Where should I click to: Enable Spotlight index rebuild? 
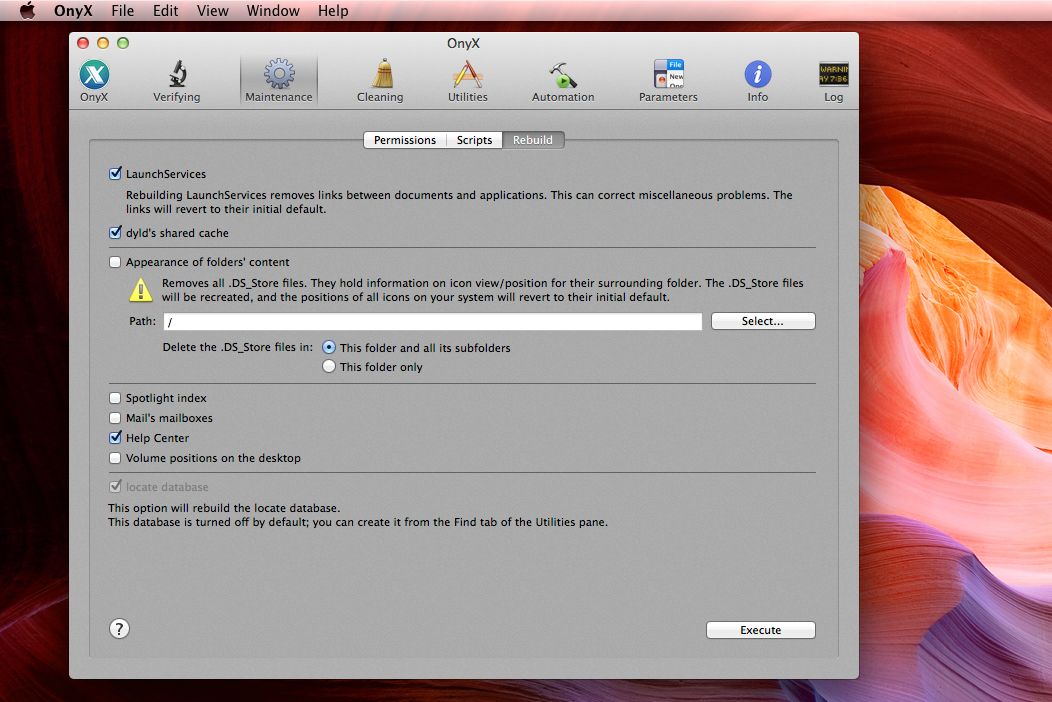[115, 398]
